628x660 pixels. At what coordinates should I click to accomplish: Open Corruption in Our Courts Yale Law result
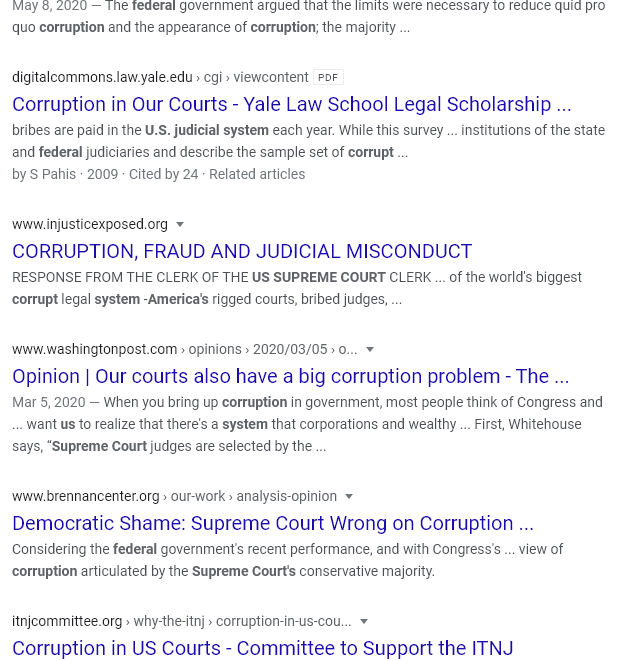(x=292, y=104)
